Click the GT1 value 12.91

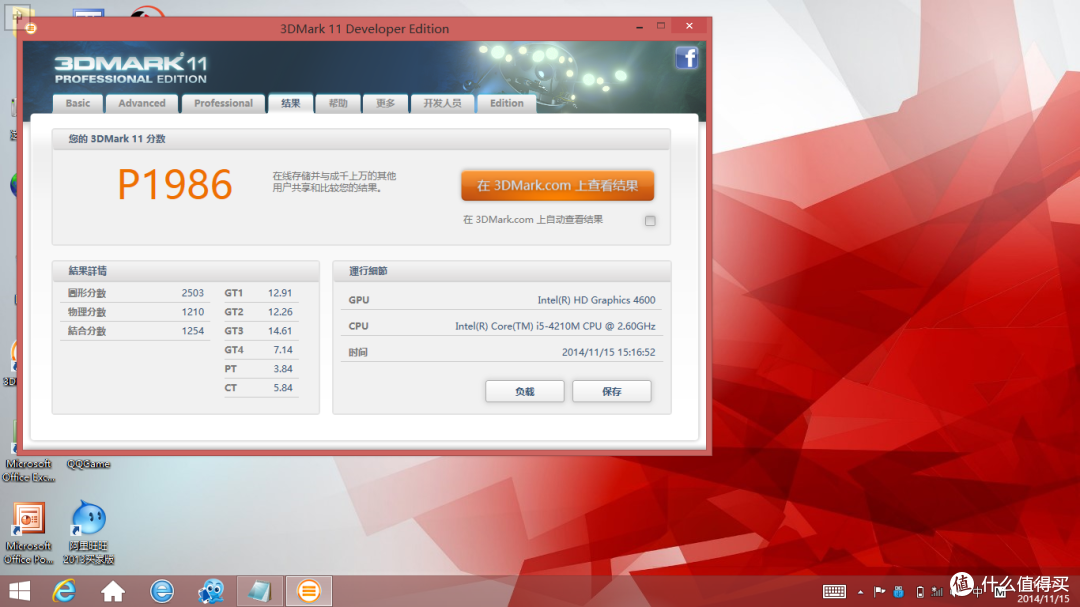280,293
